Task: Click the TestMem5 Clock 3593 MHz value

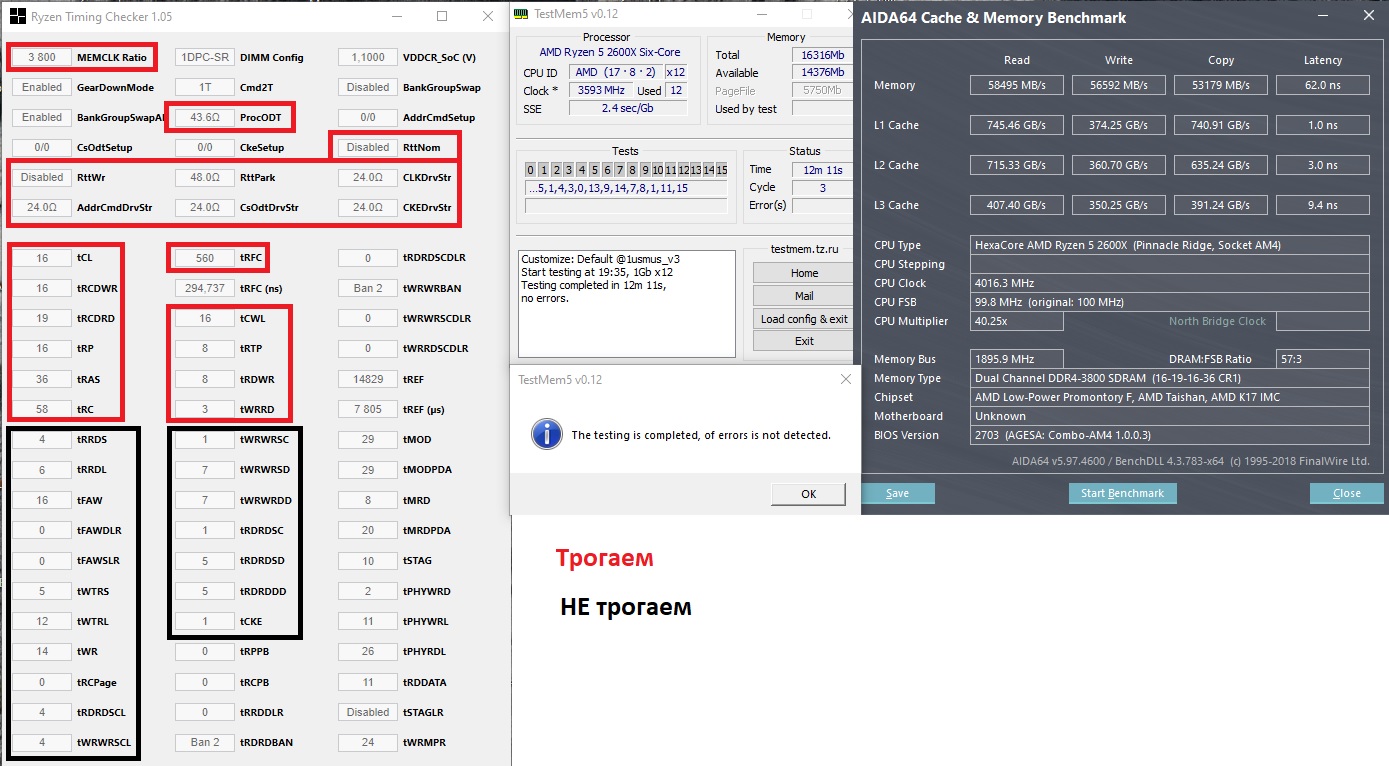Action: pyautogui.click(x=600, y=90)
